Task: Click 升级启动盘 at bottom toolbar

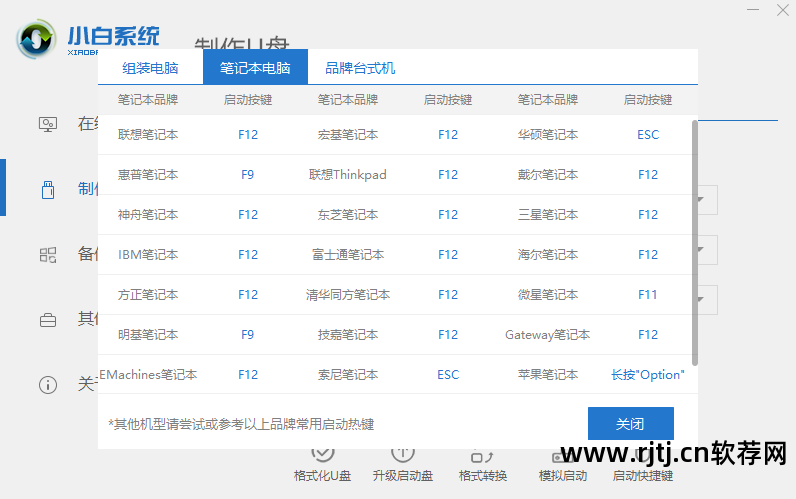Action: 403,476
